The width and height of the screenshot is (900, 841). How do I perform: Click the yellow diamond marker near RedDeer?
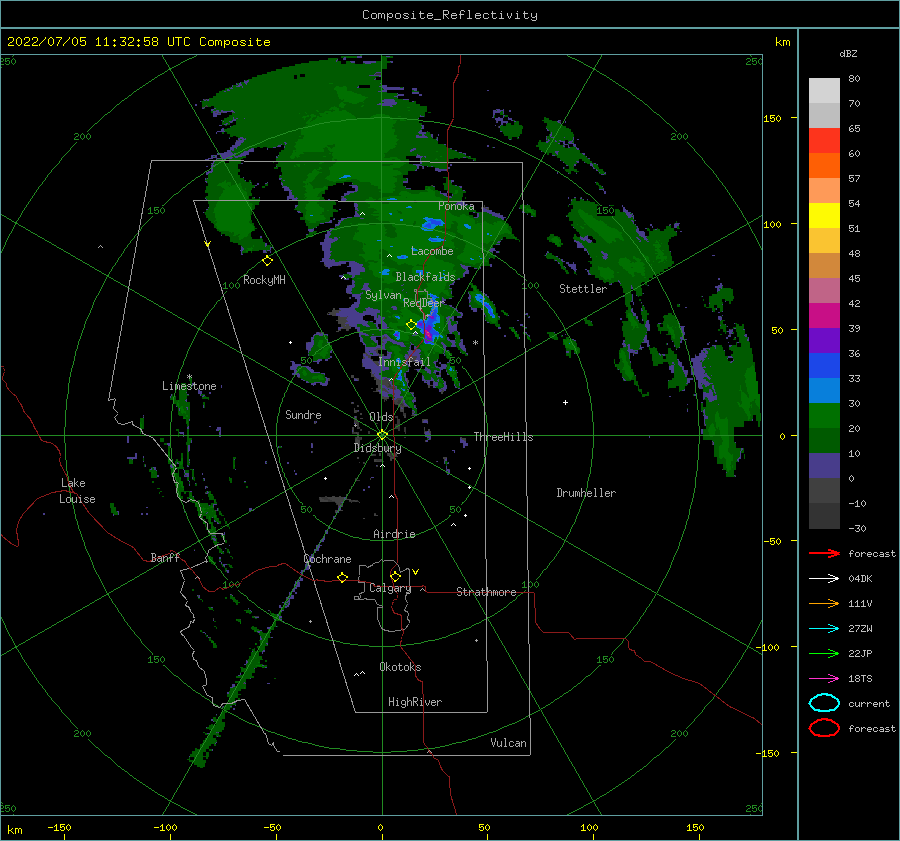pos(411,325)
